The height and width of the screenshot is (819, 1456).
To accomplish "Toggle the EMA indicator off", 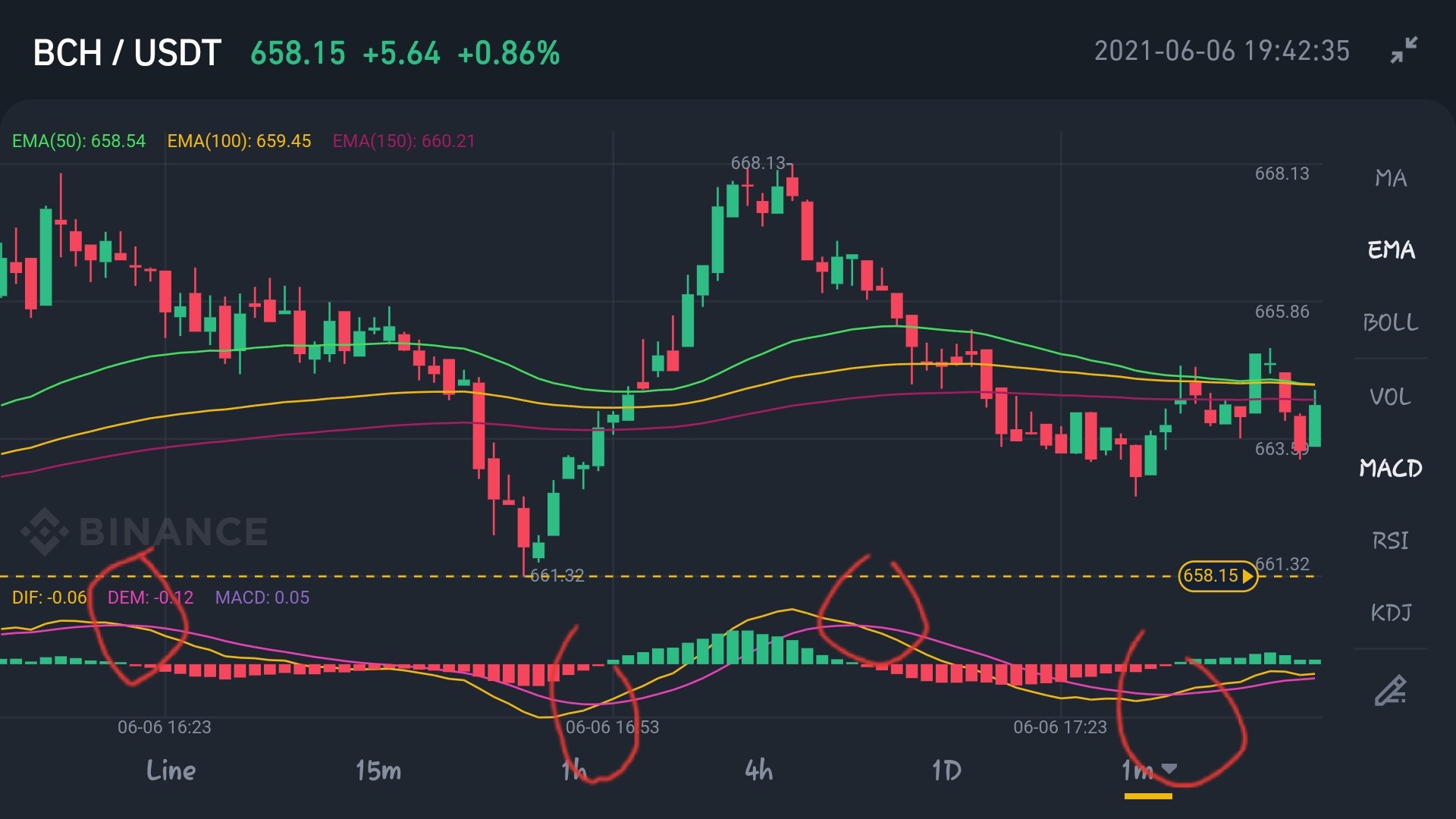I will pyautogui.click(x=1391, y=250).
